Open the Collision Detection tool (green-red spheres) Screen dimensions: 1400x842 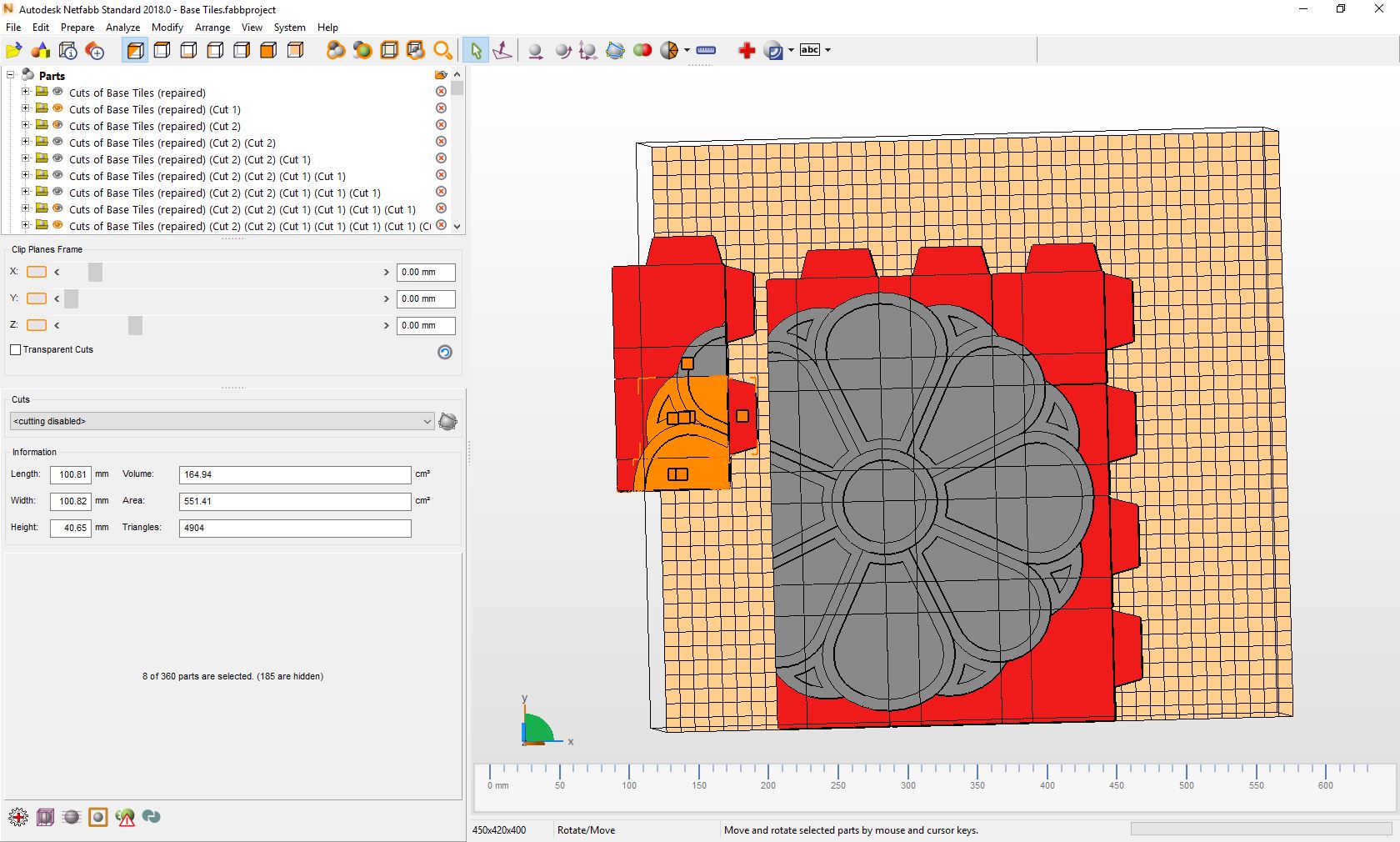pyautogui.click(x=642, y=50)
